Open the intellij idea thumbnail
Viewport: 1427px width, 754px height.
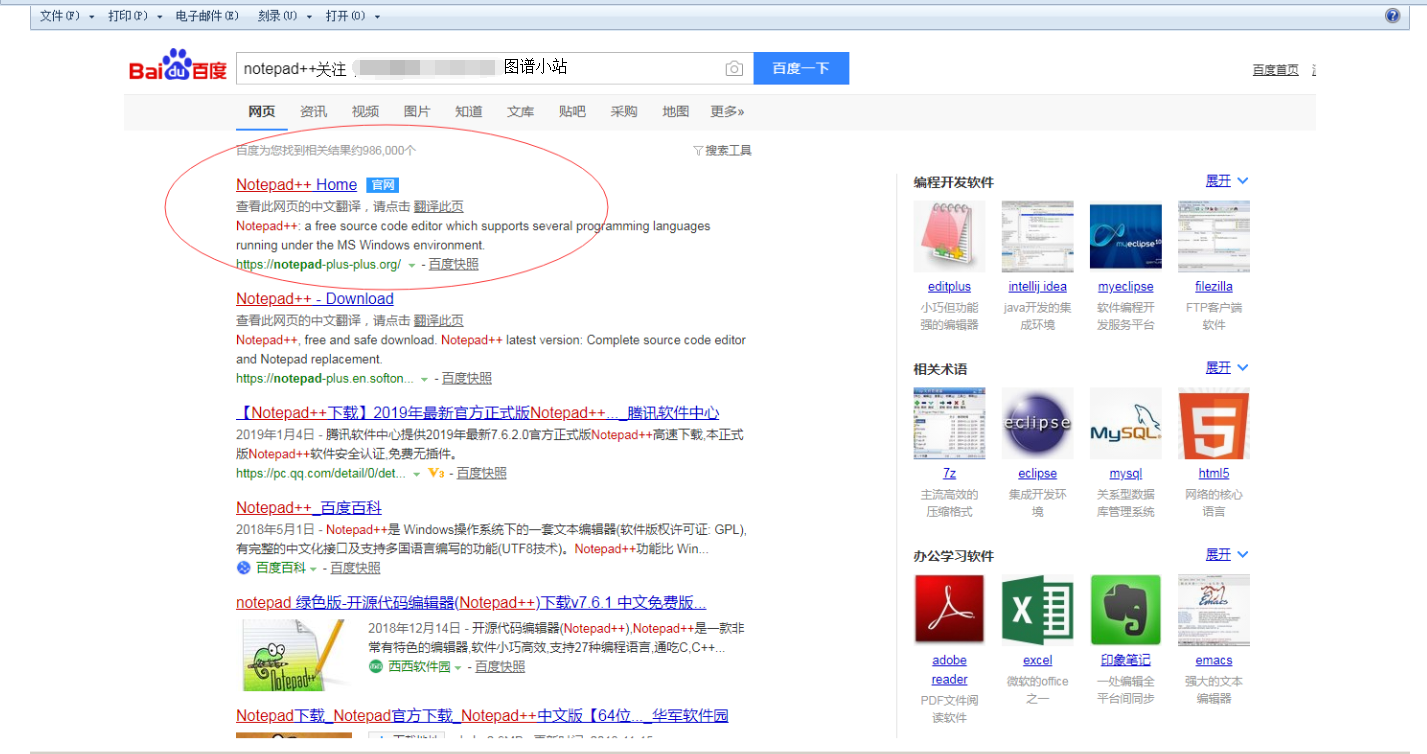pyautogui.click(x=1038, y=236)
